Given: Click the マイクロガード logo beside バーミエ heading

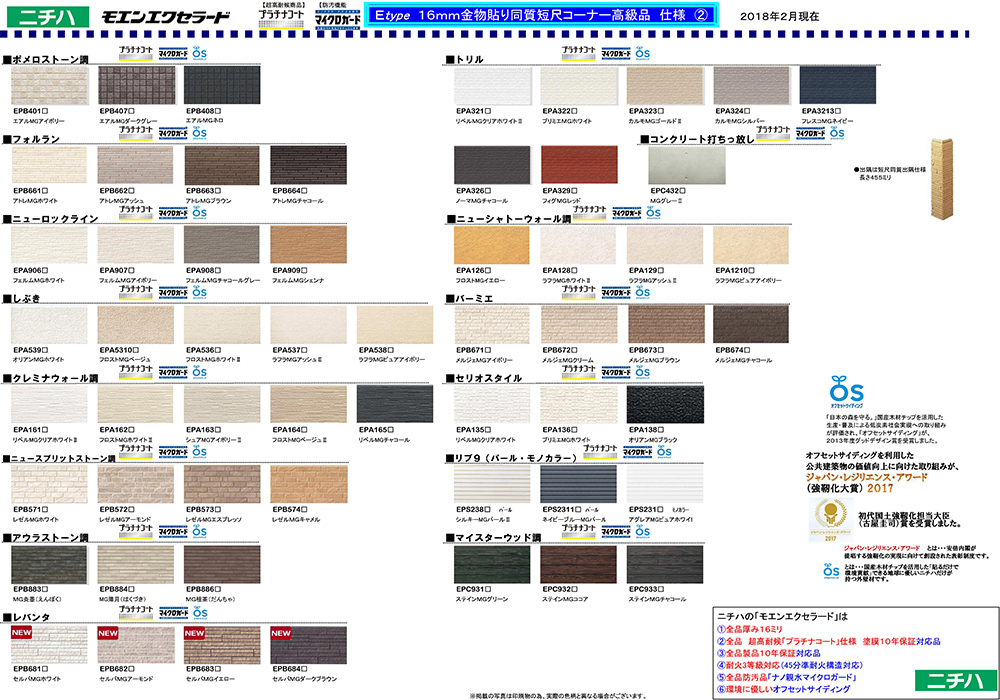Looking at the screenshot, I should point(616,293).
